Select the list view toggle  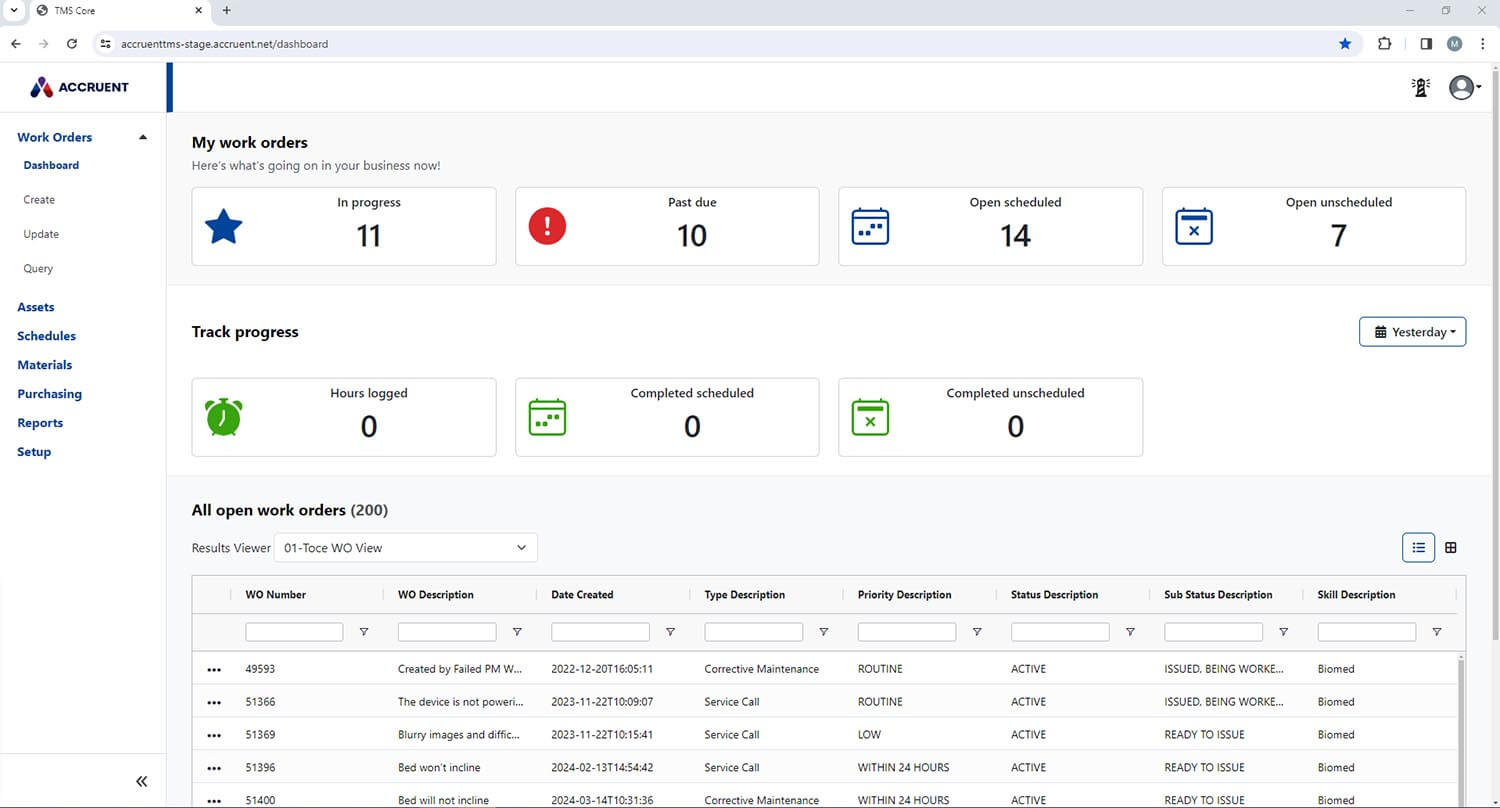pyautogui.click(x=1418, y=547)
